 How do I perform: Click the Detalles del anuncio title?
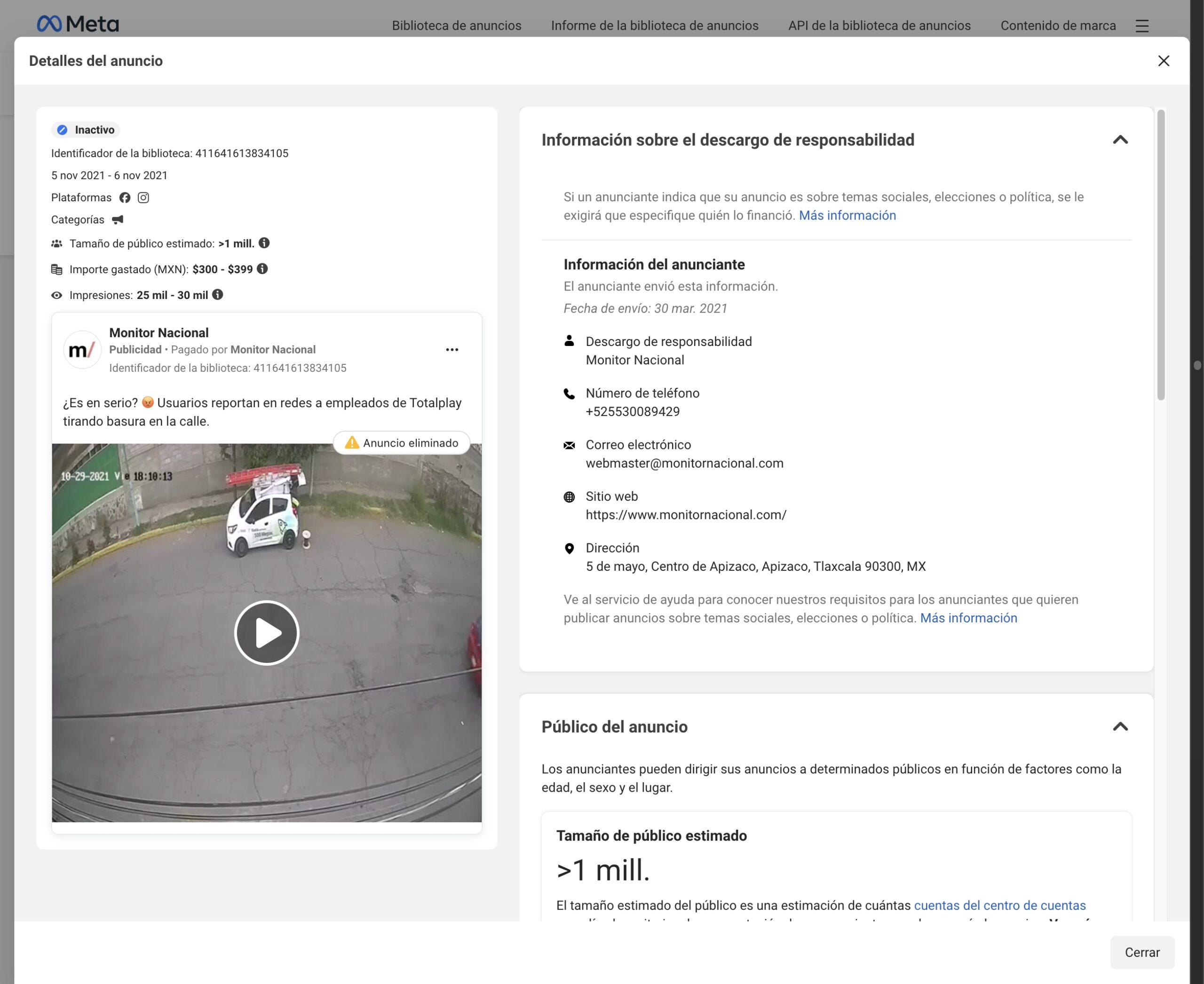pyautogui.click(x=96, y=61)
